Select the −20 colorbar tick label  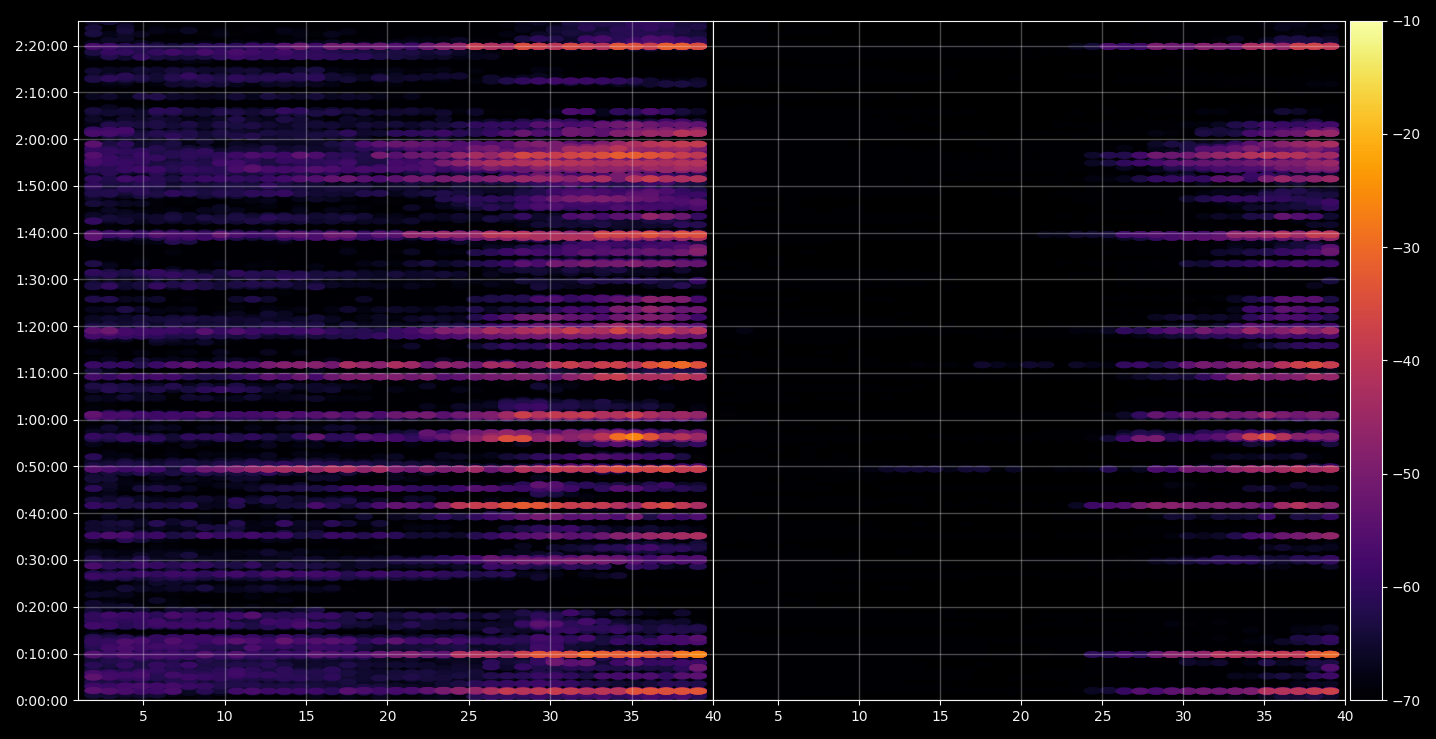pyautogui.click(x=1406, y=134)
